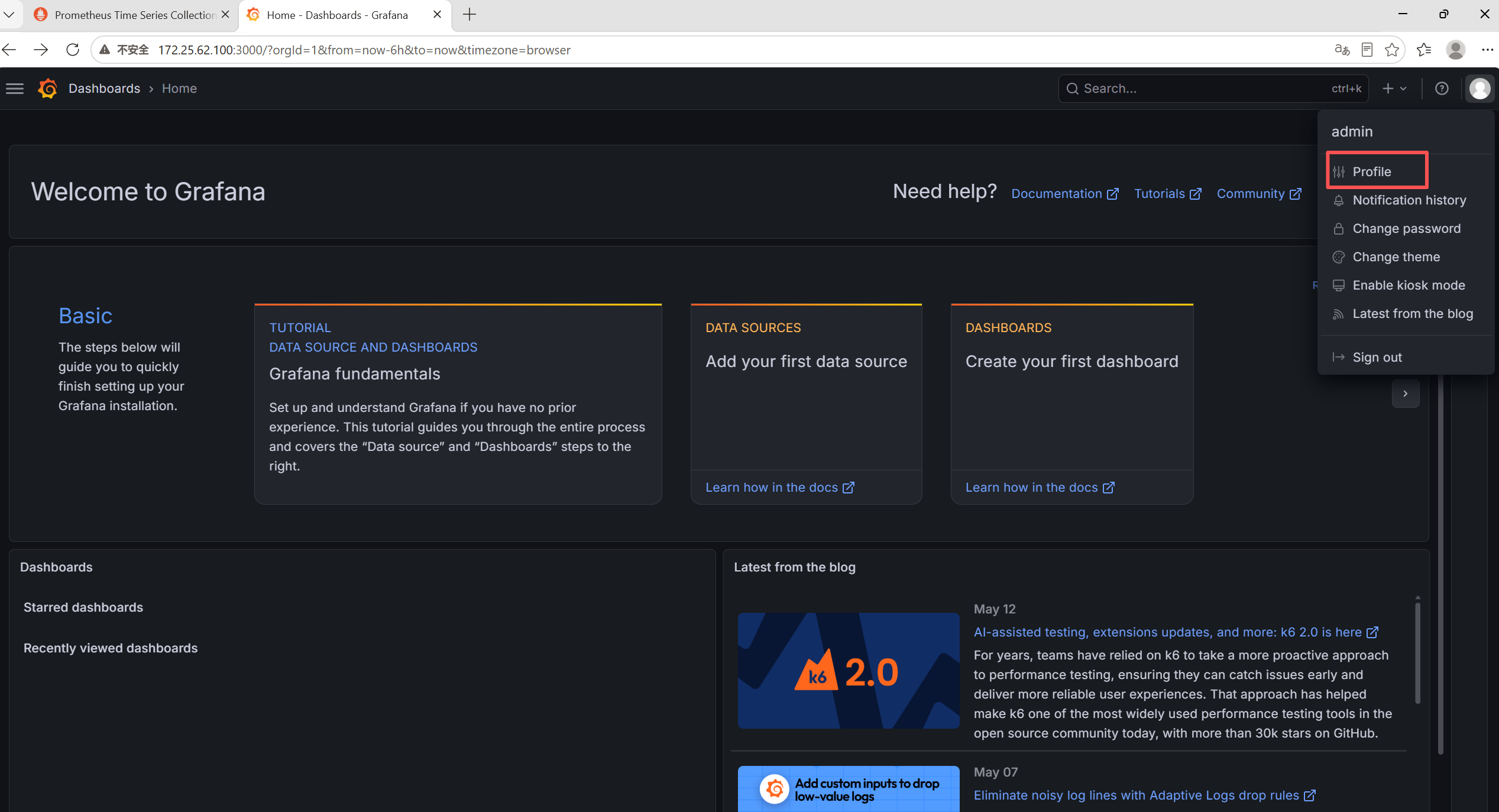
Task: Click the May 12 blog date
Action: pos(995,609)
